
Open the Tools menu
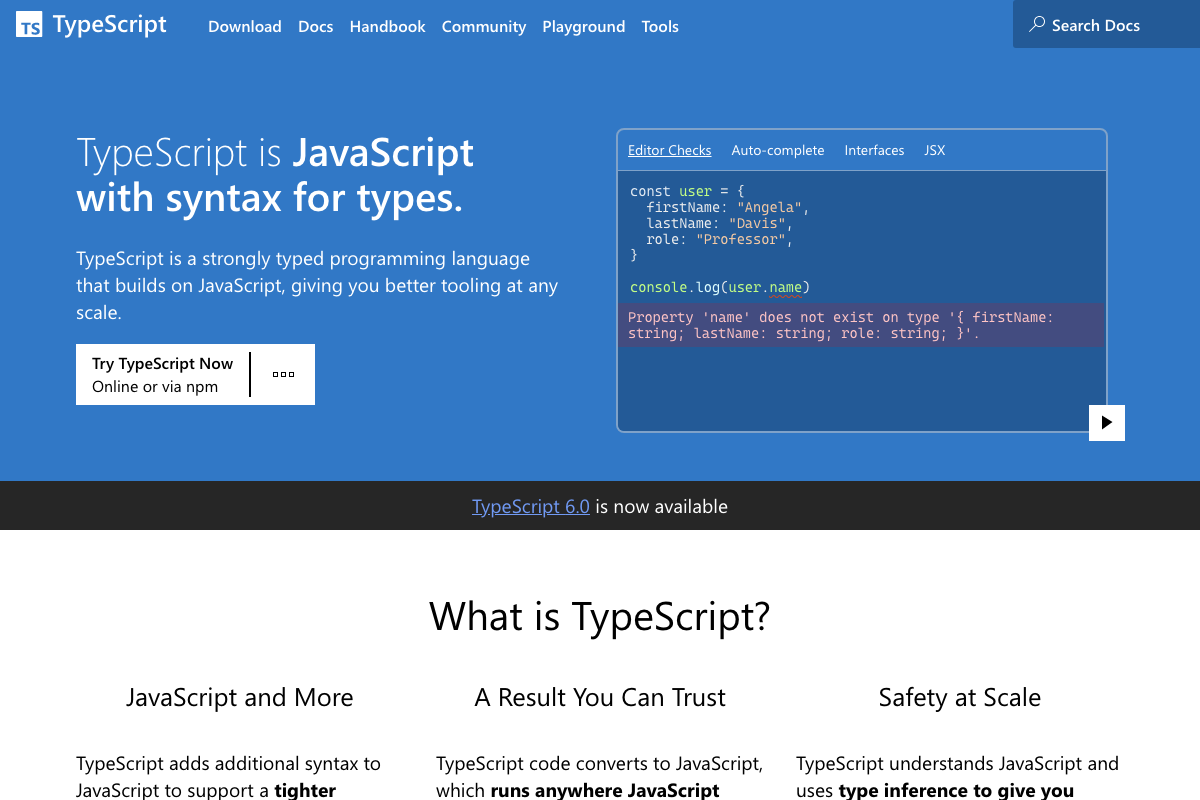pyautogui.click(x=659, y=27)
